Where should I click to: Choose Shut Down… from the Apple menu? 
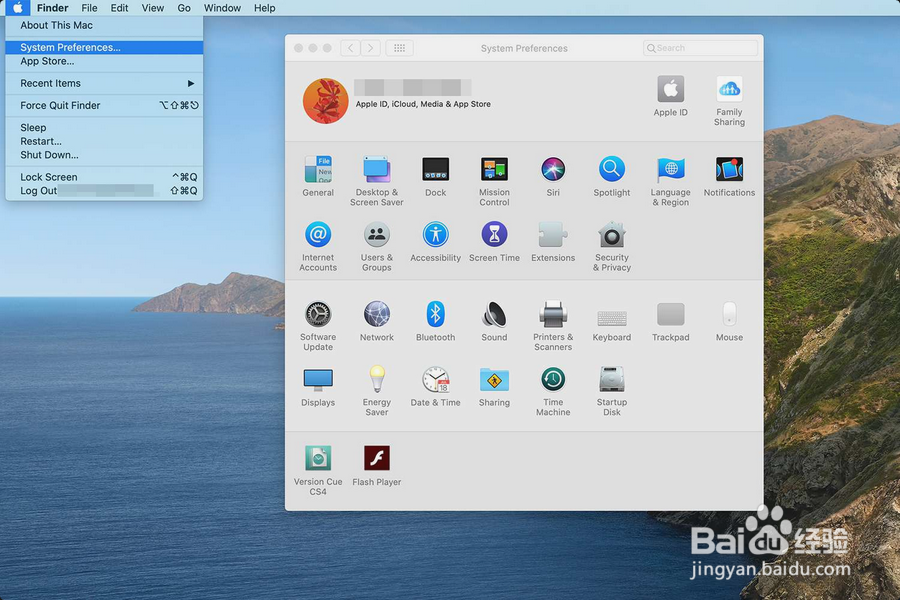[104, 155]
